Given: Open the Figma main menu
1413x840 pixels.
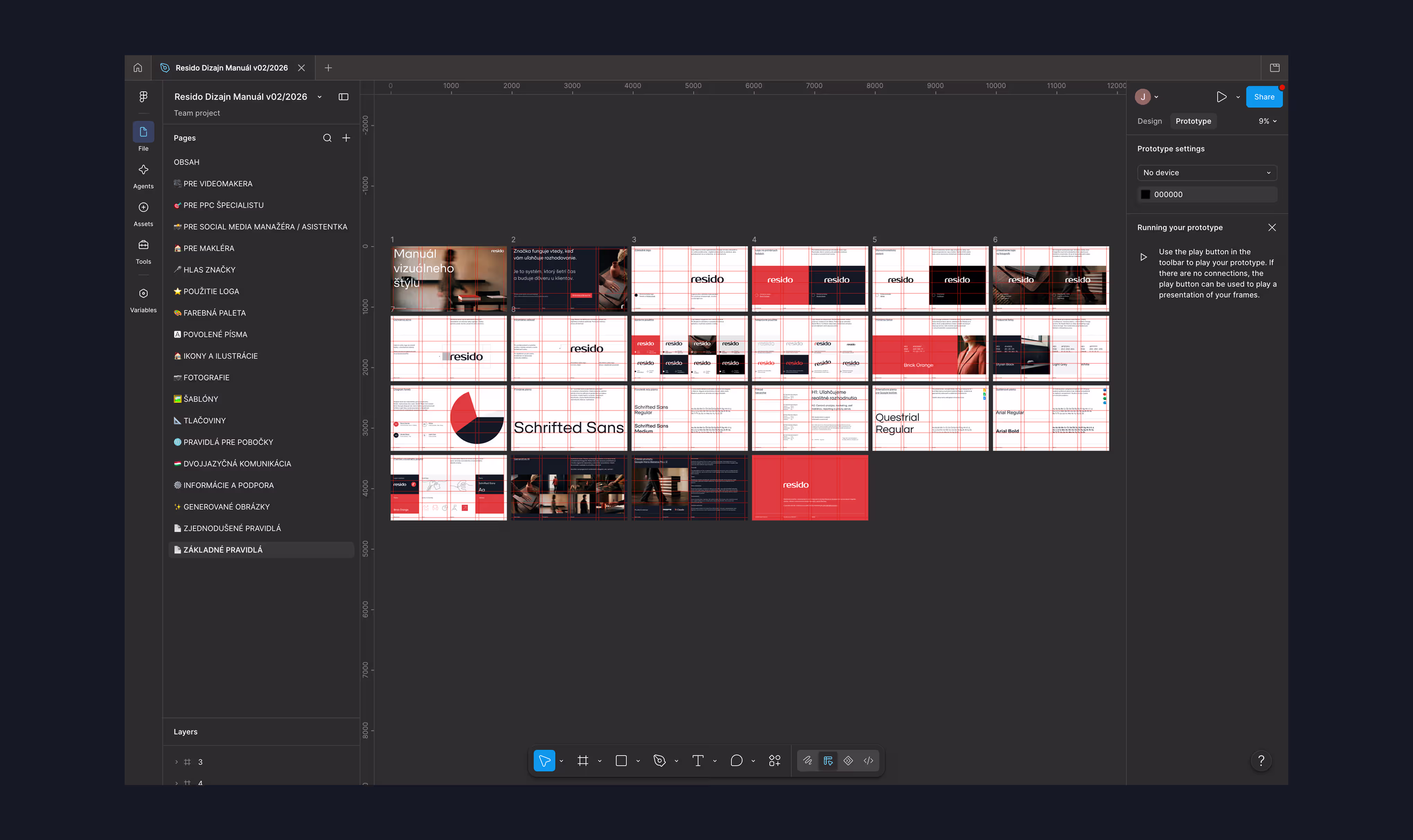Looking at the screenshot, I should pyautogui.click(x=143, y=97).
